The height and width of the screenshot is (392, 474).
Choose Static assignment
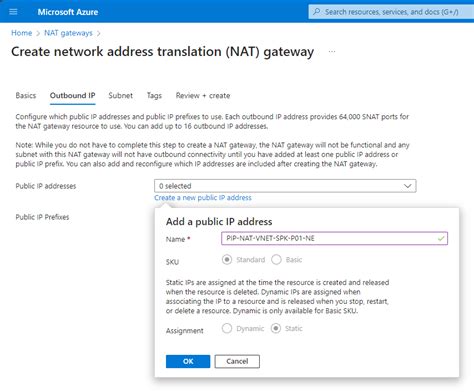pos(276,328)
